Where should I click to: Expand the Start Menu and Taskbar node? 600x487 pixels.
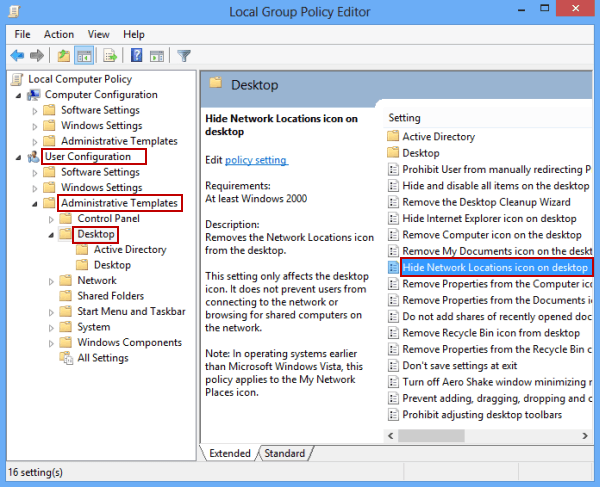51,312
